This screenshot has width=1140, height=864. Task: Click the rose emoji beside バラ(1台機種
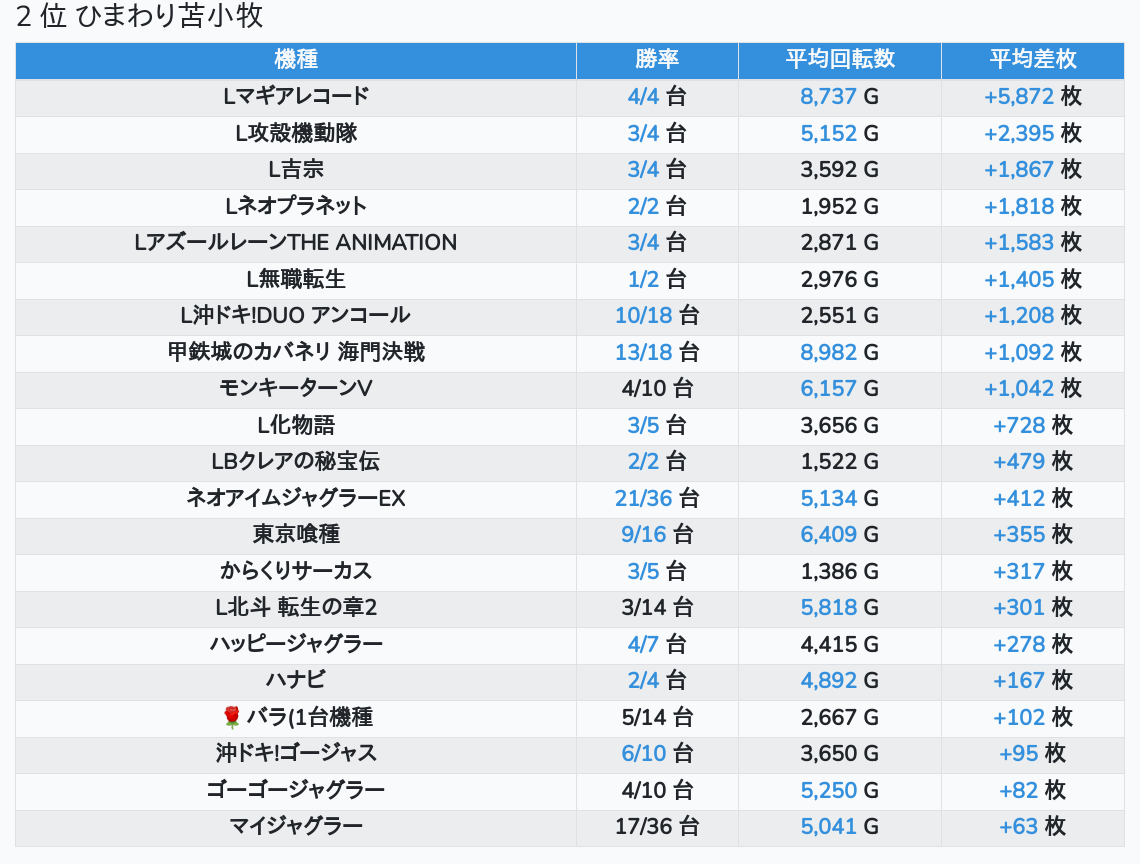coord(232,717)
